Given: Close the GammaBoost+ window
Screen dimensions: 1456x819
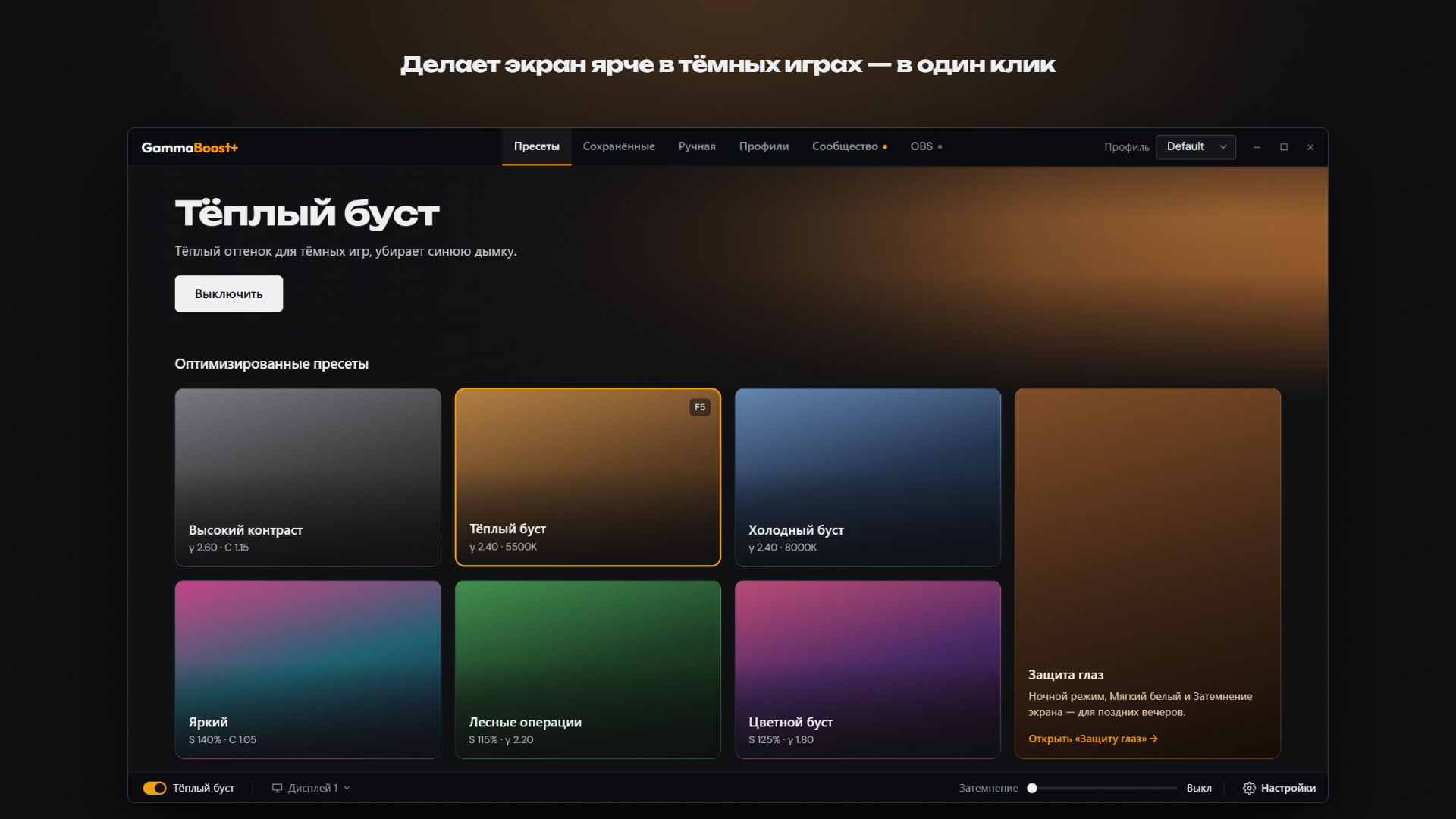Looking at the screenshot, I should pos(1310,147).
